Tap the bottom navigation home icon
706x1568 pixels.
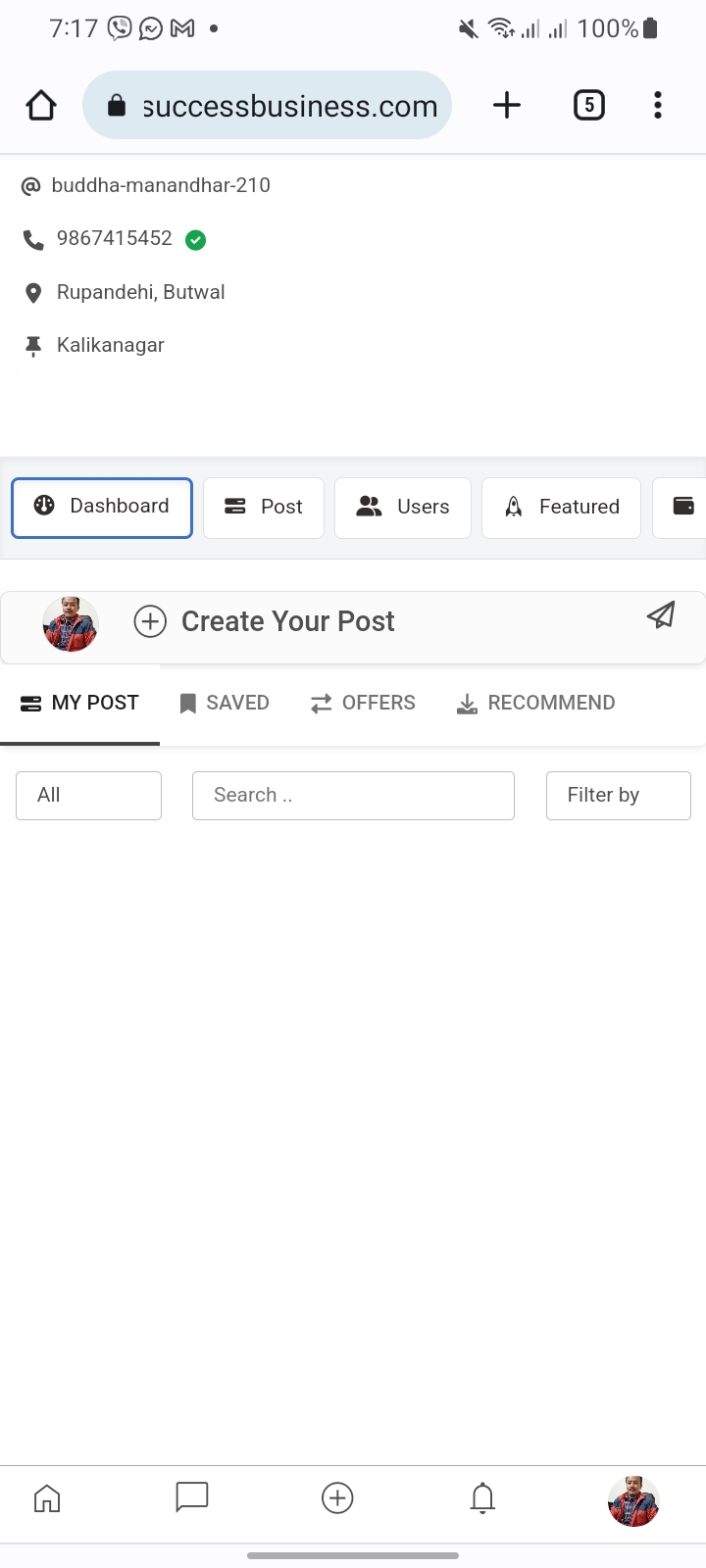[47, 1497]
